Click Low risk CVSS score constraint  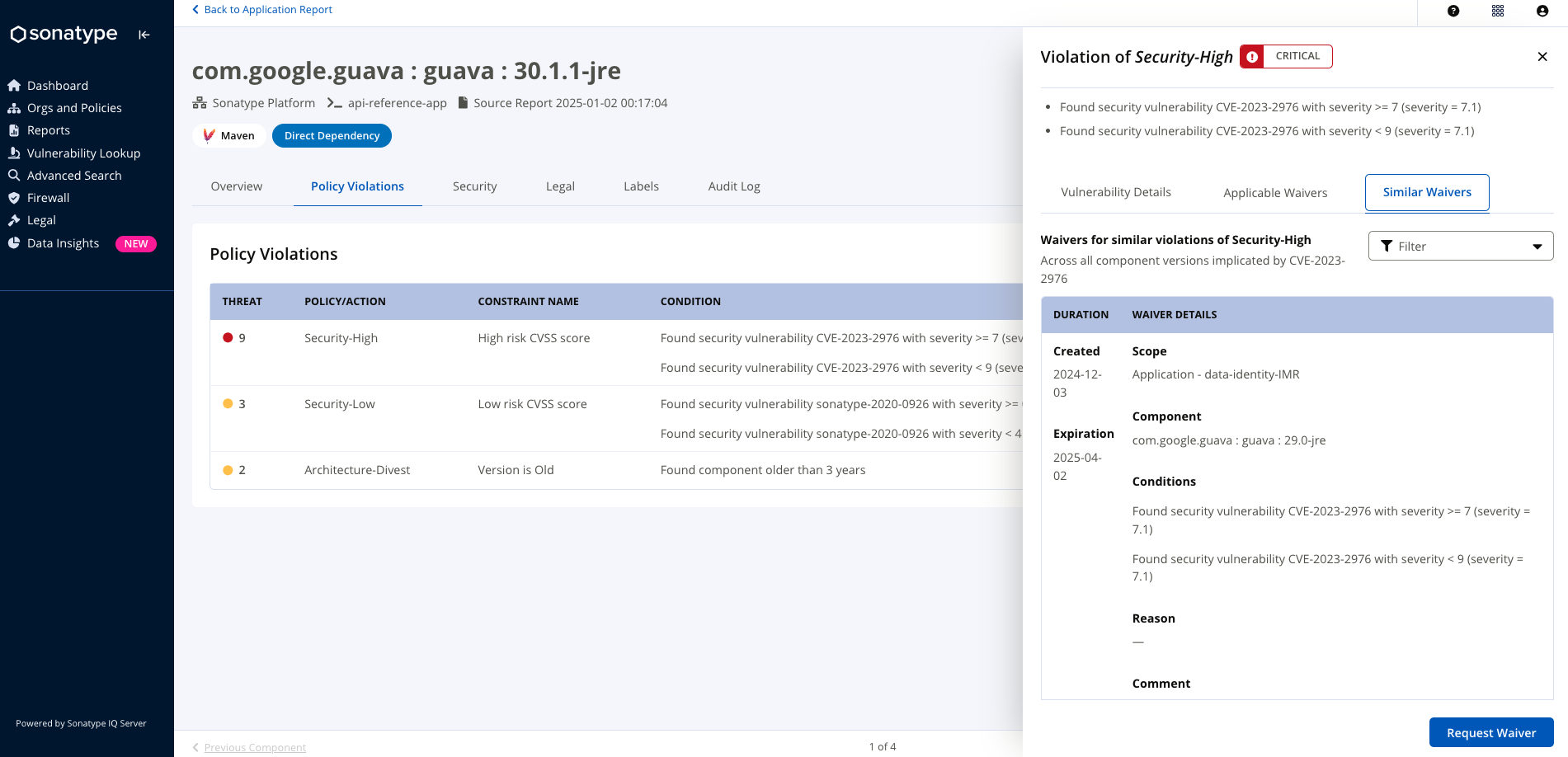(x=532, y=404)
